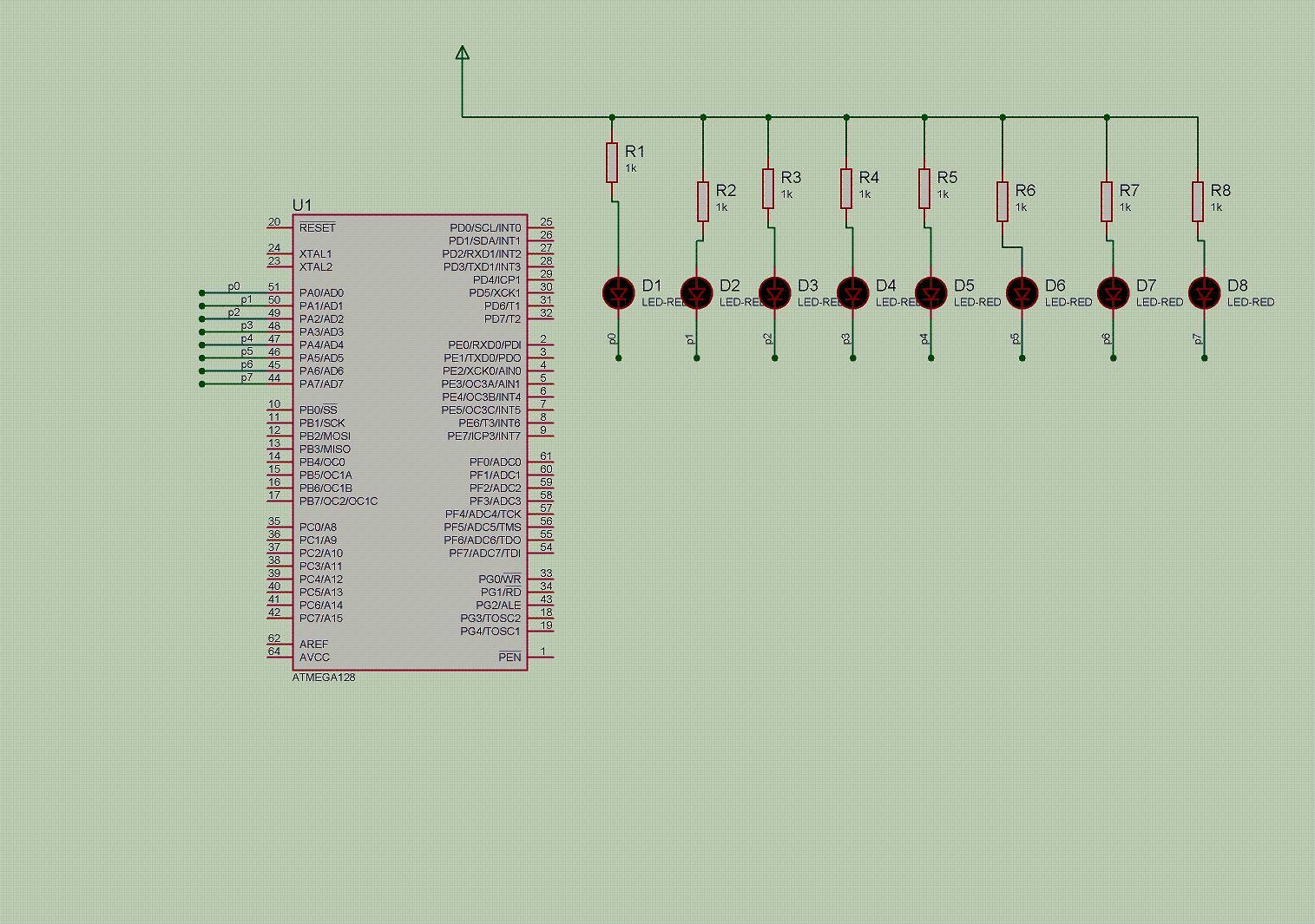Click the 1k value under R3

click(x=787, y=194)
